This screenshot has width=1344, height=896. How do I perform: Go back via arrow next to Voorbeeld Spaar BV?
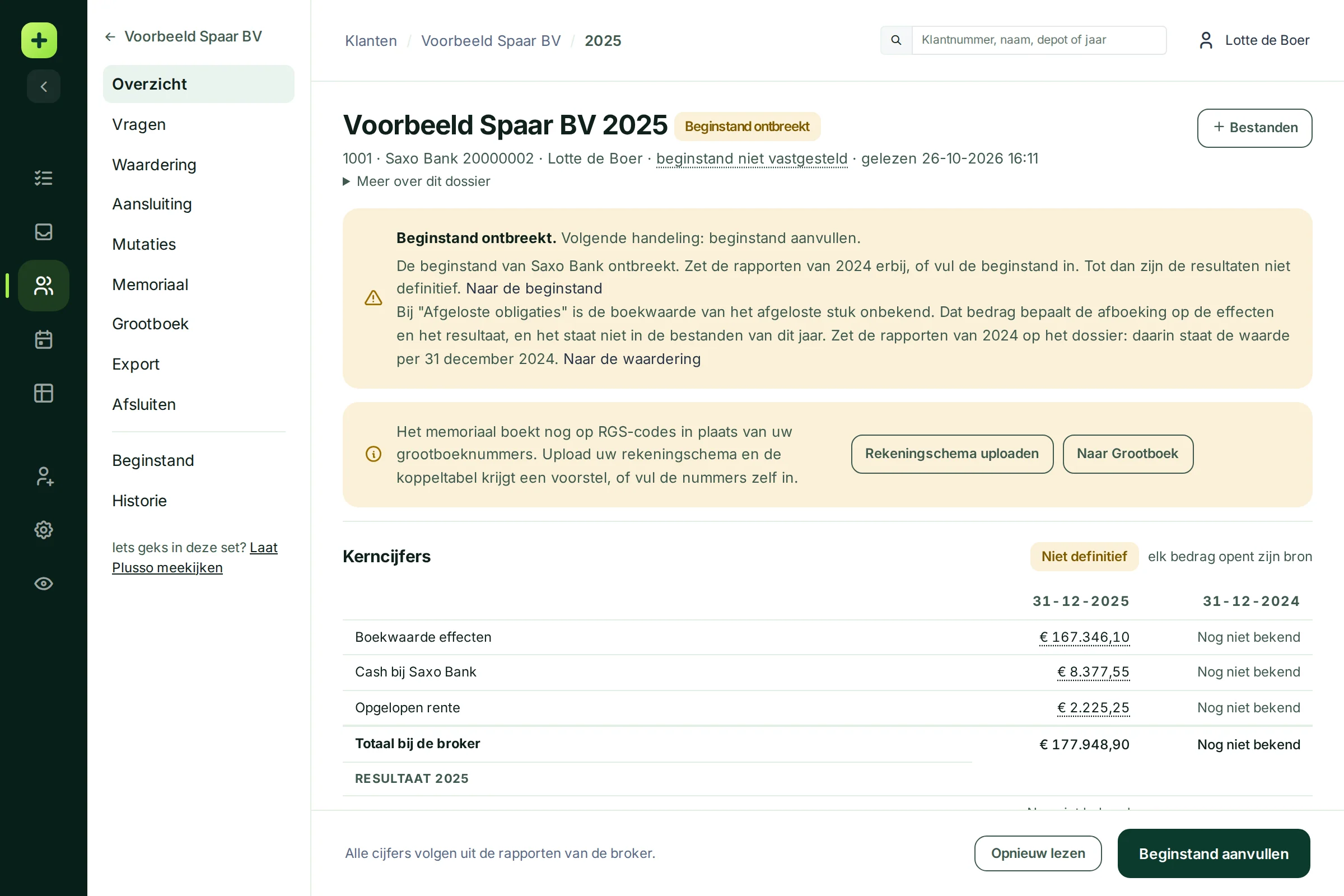110,36
